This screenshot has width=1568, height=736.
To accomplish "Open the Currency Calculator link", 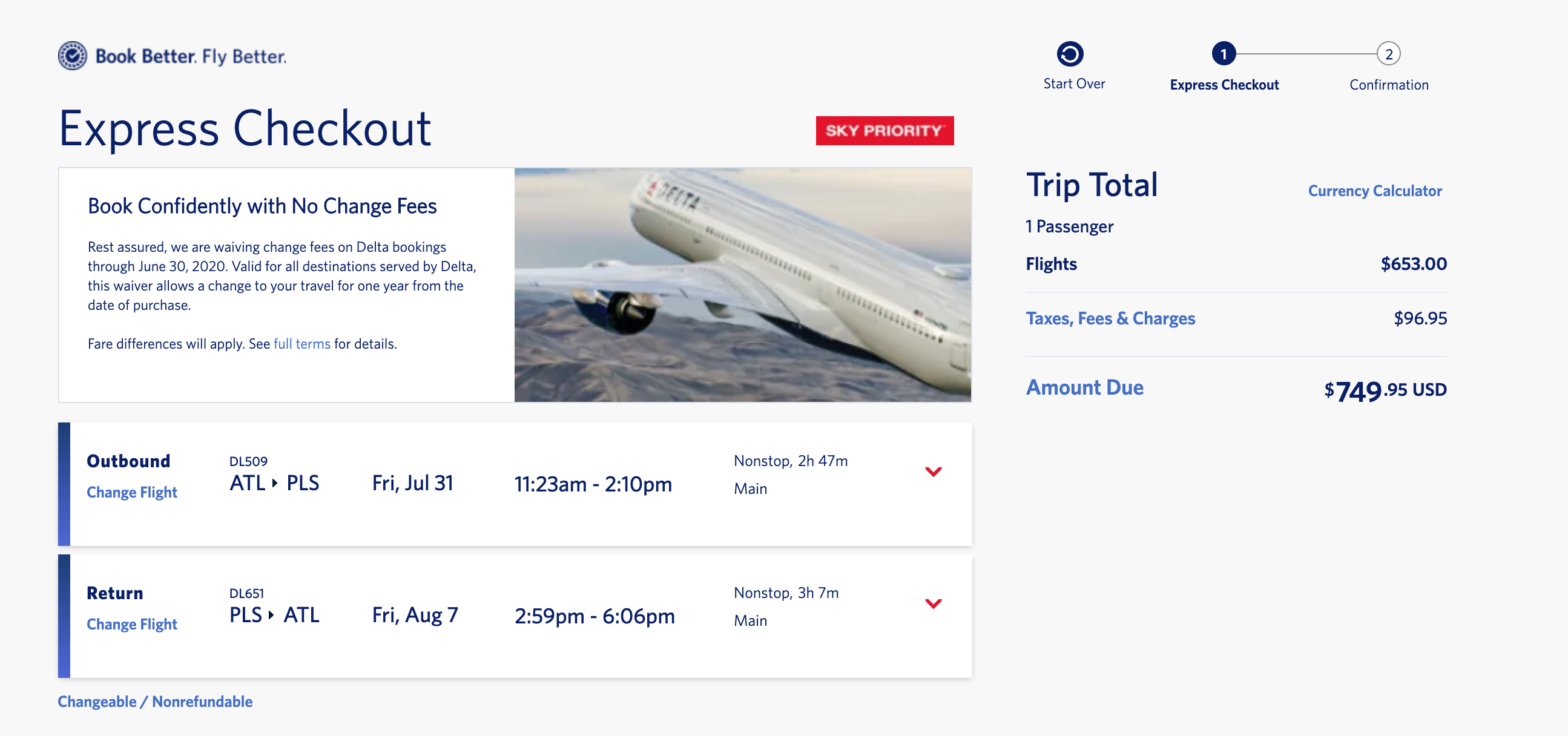I will tap(1374, 191).
